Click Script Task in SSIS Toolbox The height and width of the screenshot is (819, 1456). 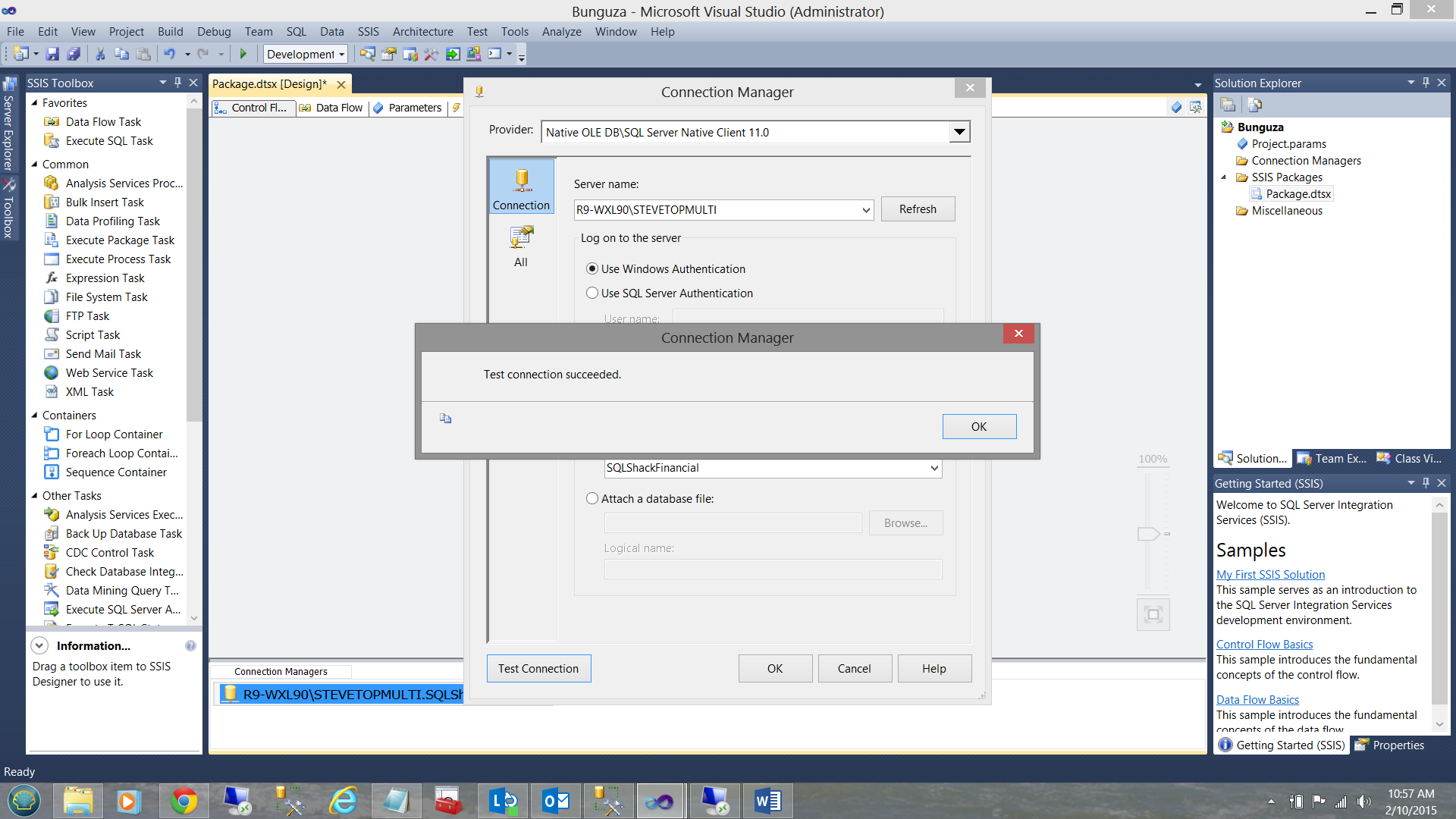93,335
